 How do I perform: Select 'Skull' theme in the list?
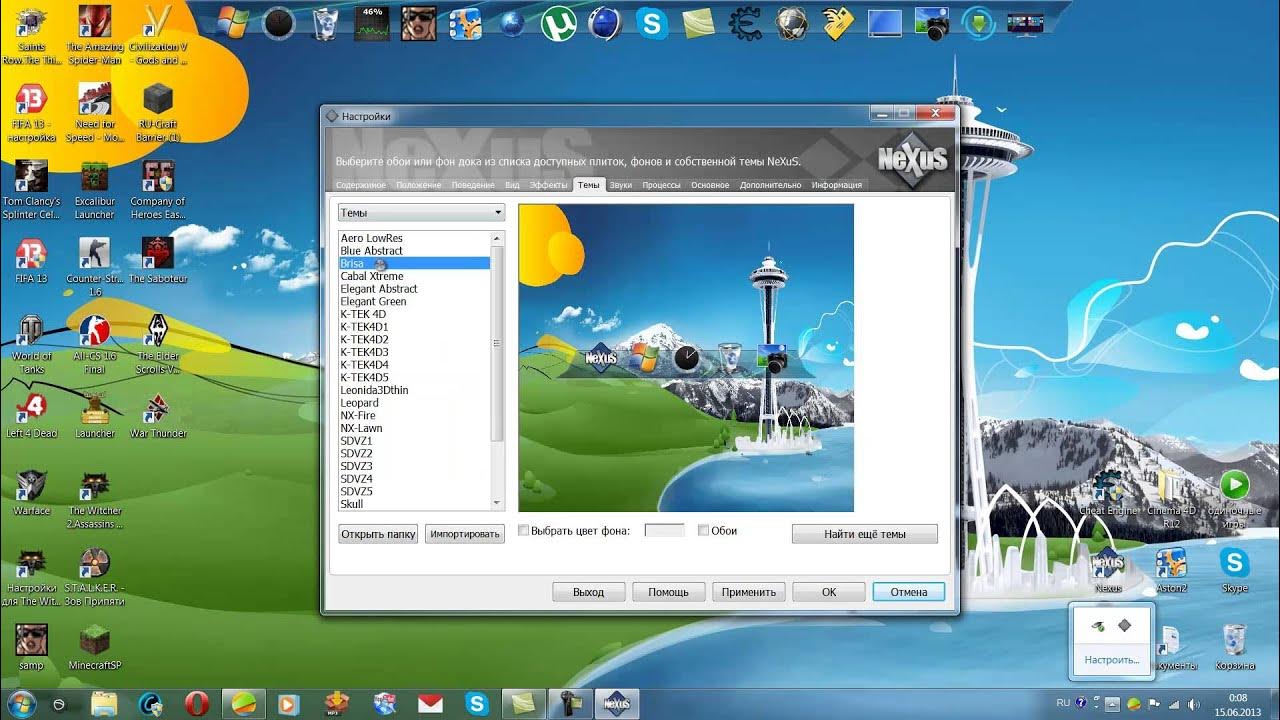tap(414, 504)
